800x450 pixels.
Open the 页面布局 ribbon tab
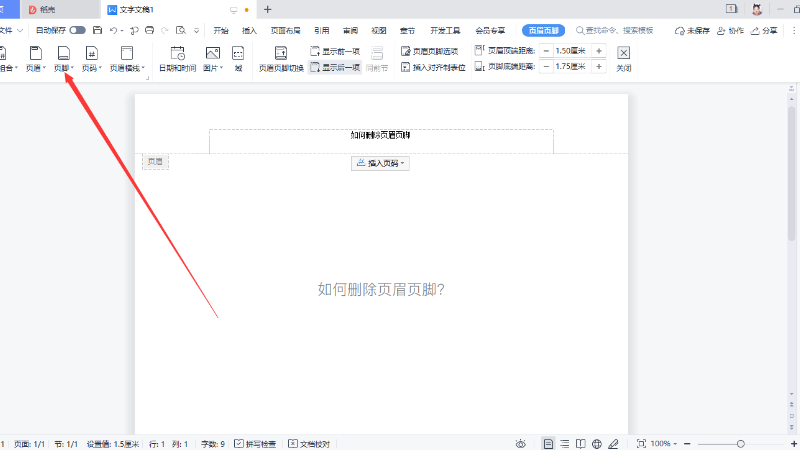point(285,31)
